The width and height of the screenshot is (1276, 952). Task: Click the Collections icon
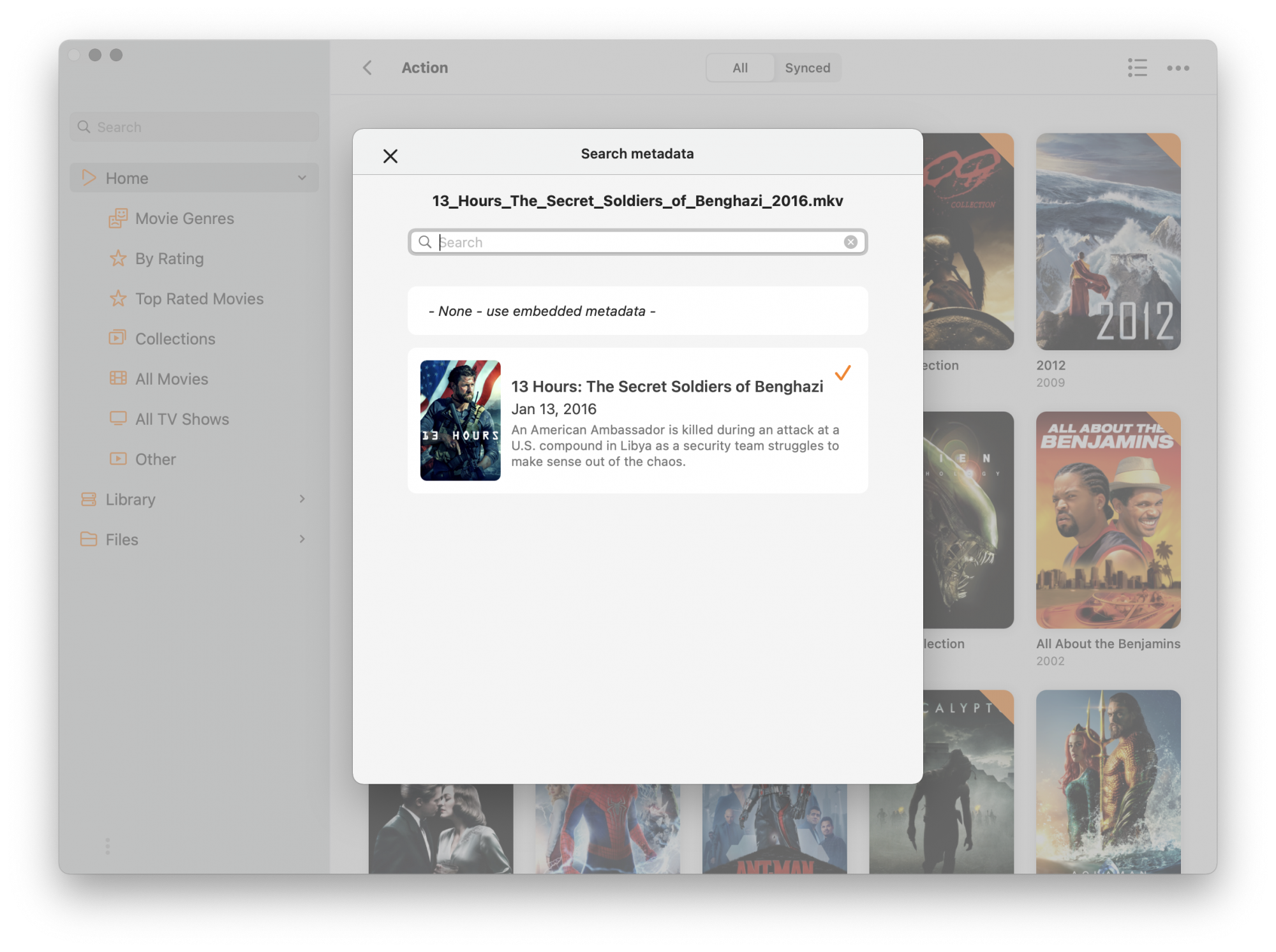click(117, 337)
